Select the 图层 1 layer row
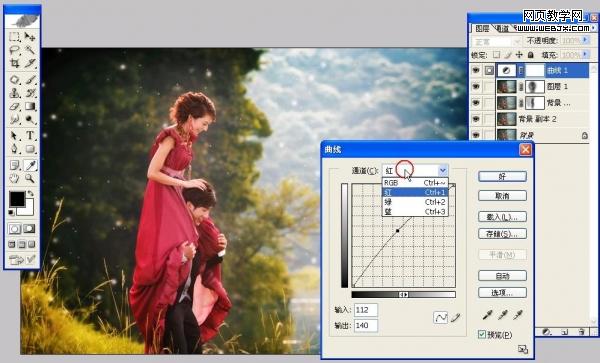The width and height of the screenshot is (600, 363). coord(528,87)
